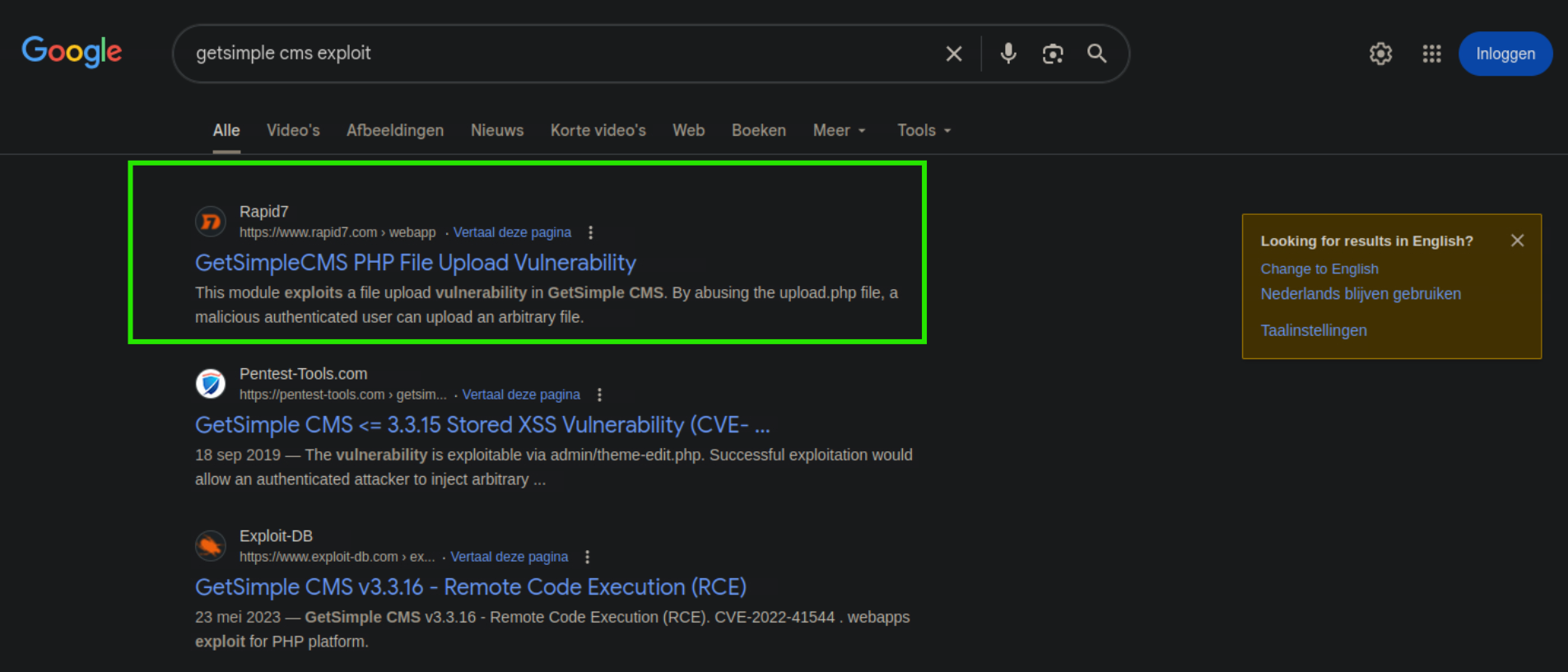Click the Google logo
The height and width of the screenshot is (672, 1568).
click(72, 52)
